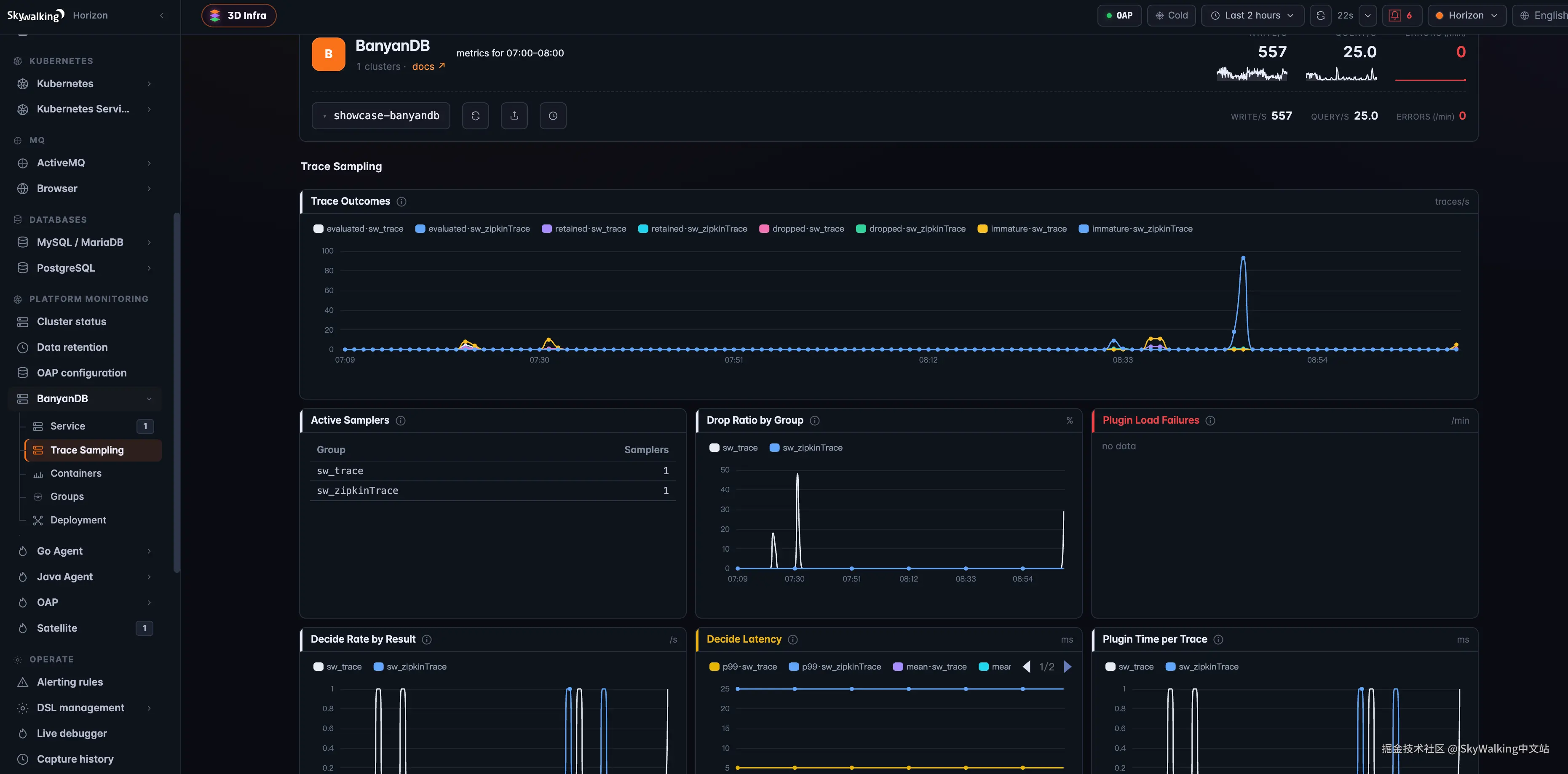
Task: Click the OAP status indicator
Action: 1119,15
